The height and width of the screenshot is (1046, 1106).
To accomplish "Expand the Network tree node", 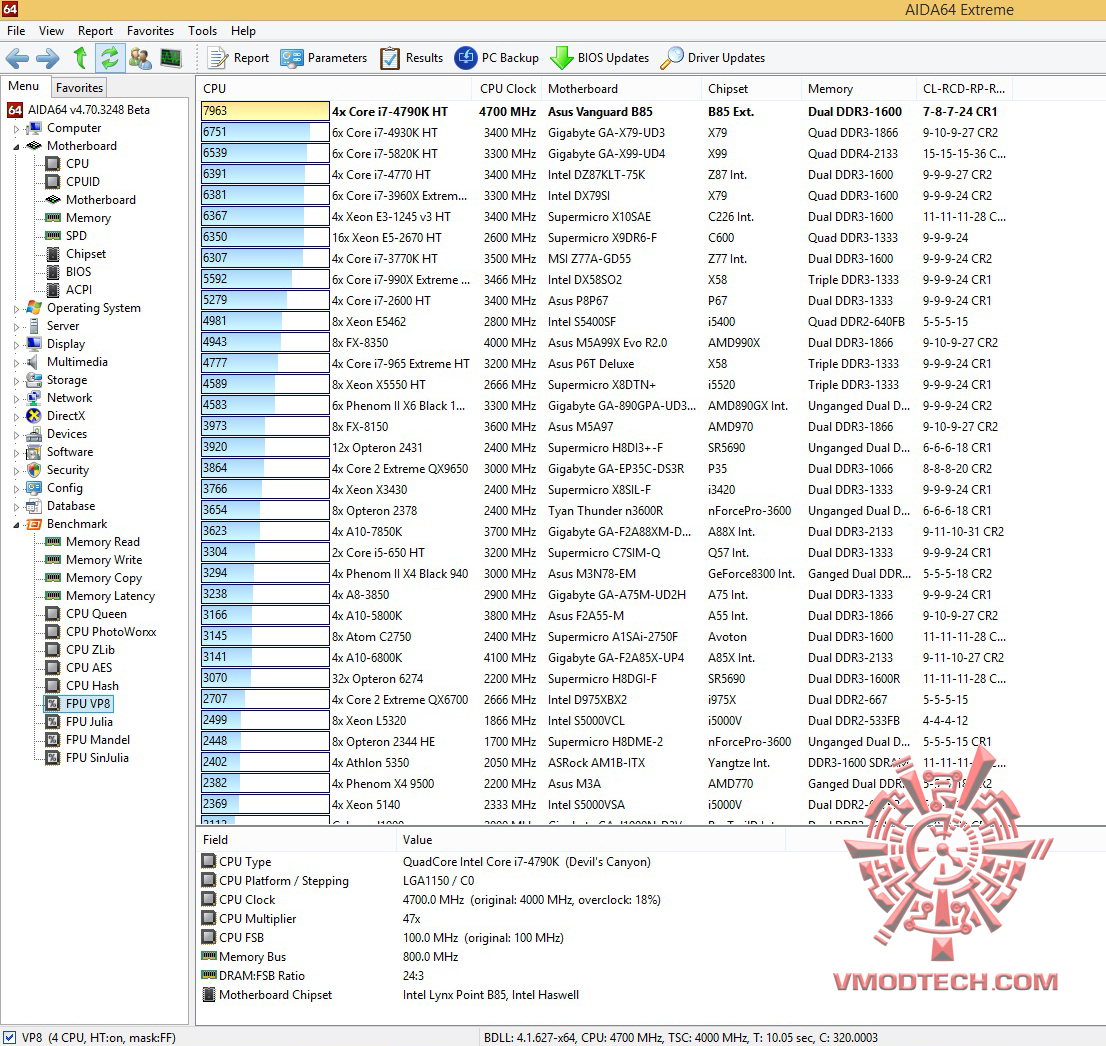I will pyautogui.click(x=16, y=399).
